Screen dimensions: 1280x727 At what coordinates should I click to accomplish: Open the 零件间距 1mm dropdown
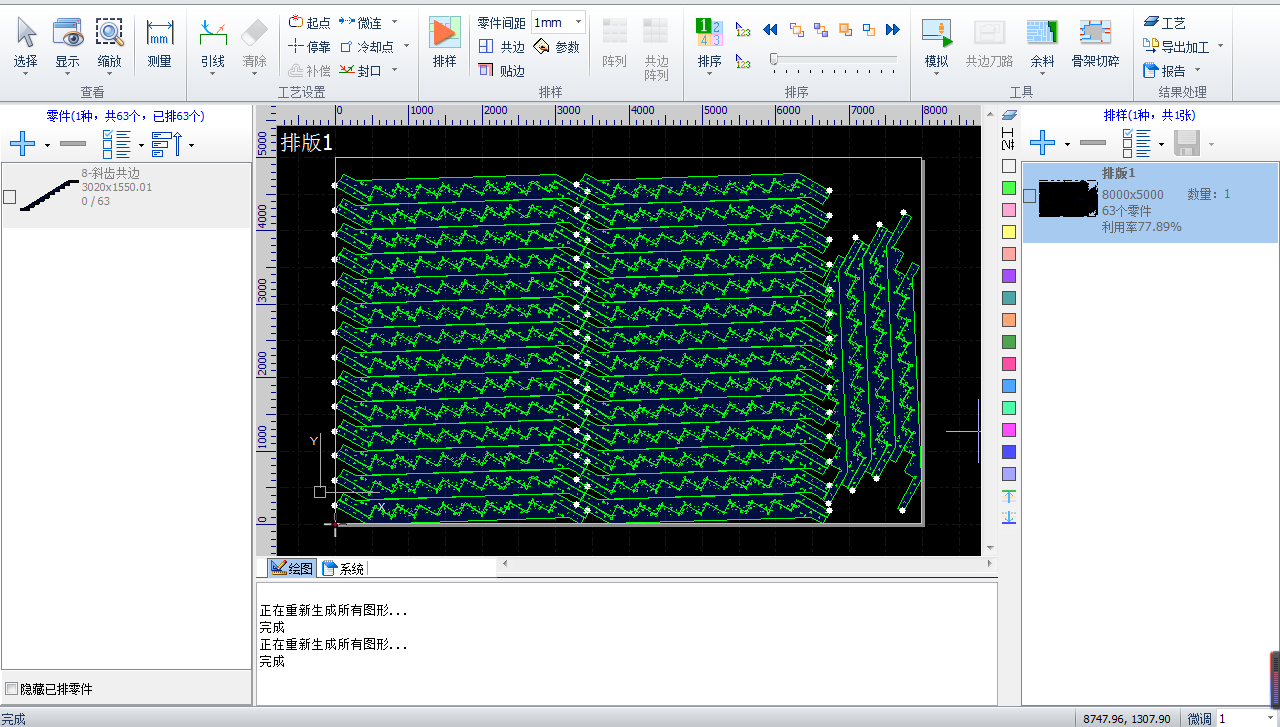click(x=578, y=22)
